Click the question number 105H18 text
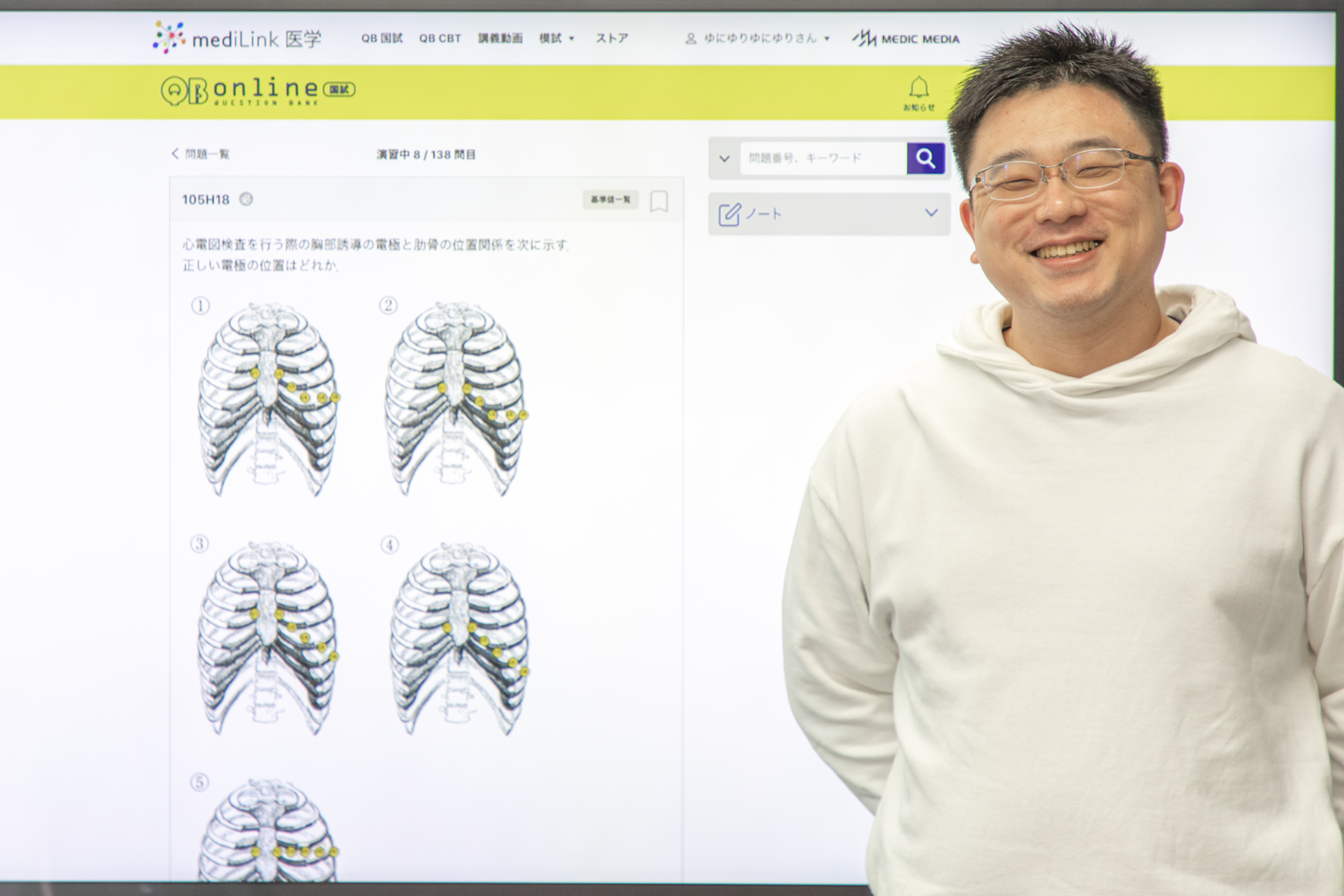This screenshot has width=1344, height=896. click(x=205, y=200)
